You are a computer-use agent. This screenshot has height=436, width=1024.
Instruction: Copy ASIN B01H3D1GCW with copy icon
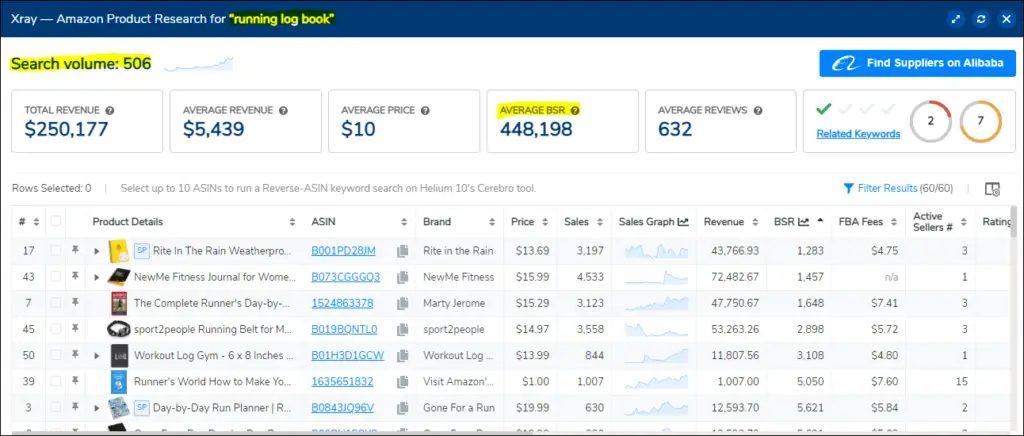(x=402, y=355)
